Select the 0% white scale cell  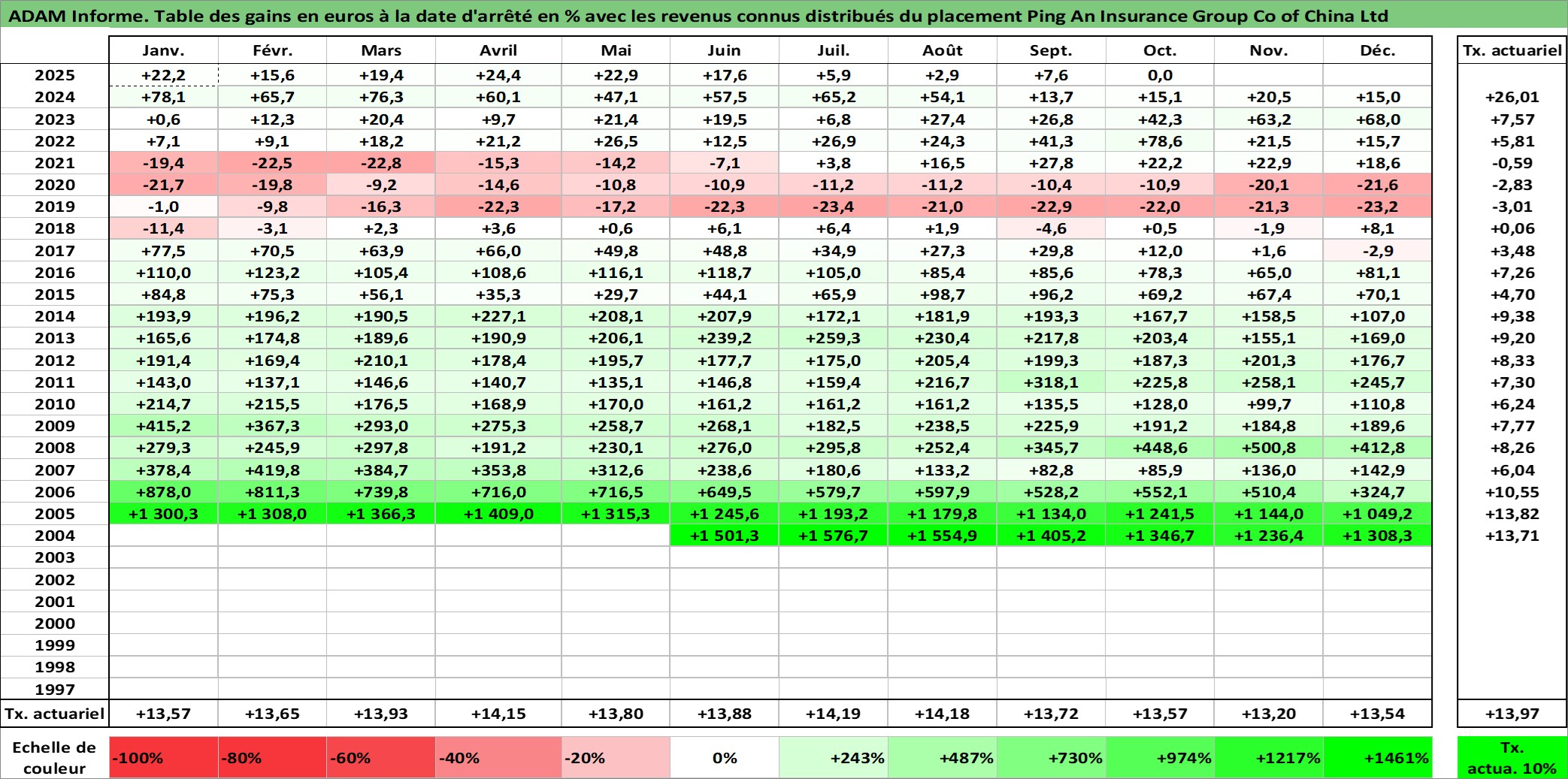click(725, 757)
